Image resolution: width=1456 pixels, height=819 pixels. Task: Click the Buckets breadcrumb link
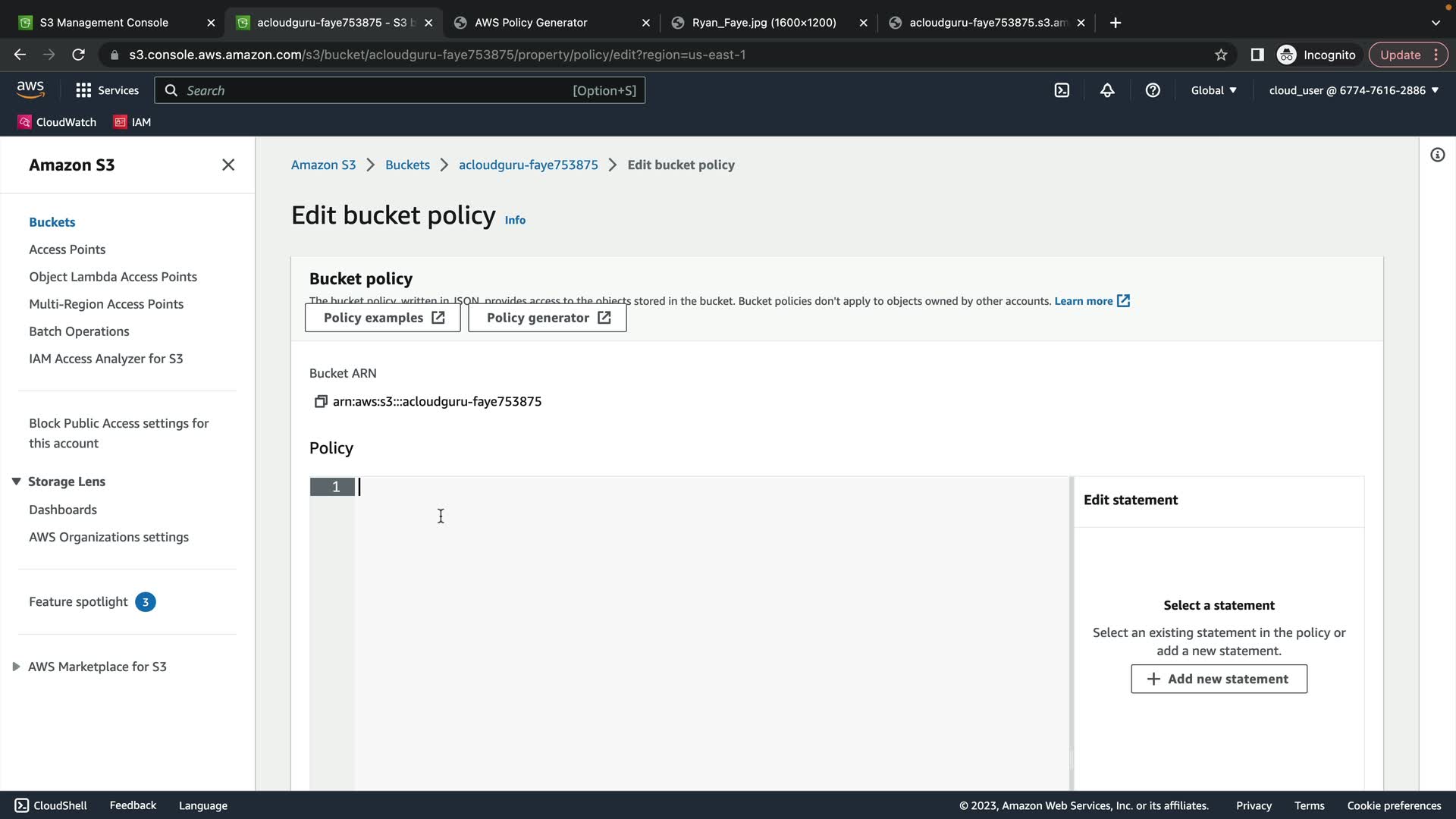click(x=407, y=165)
